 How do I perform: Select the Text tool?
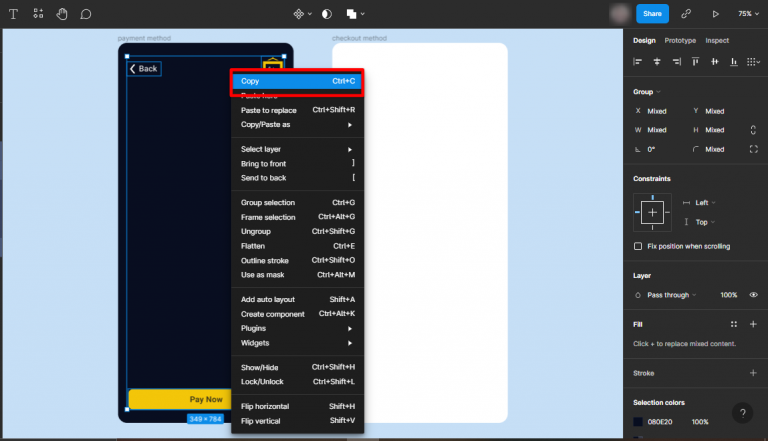click(x=14, y=14)
